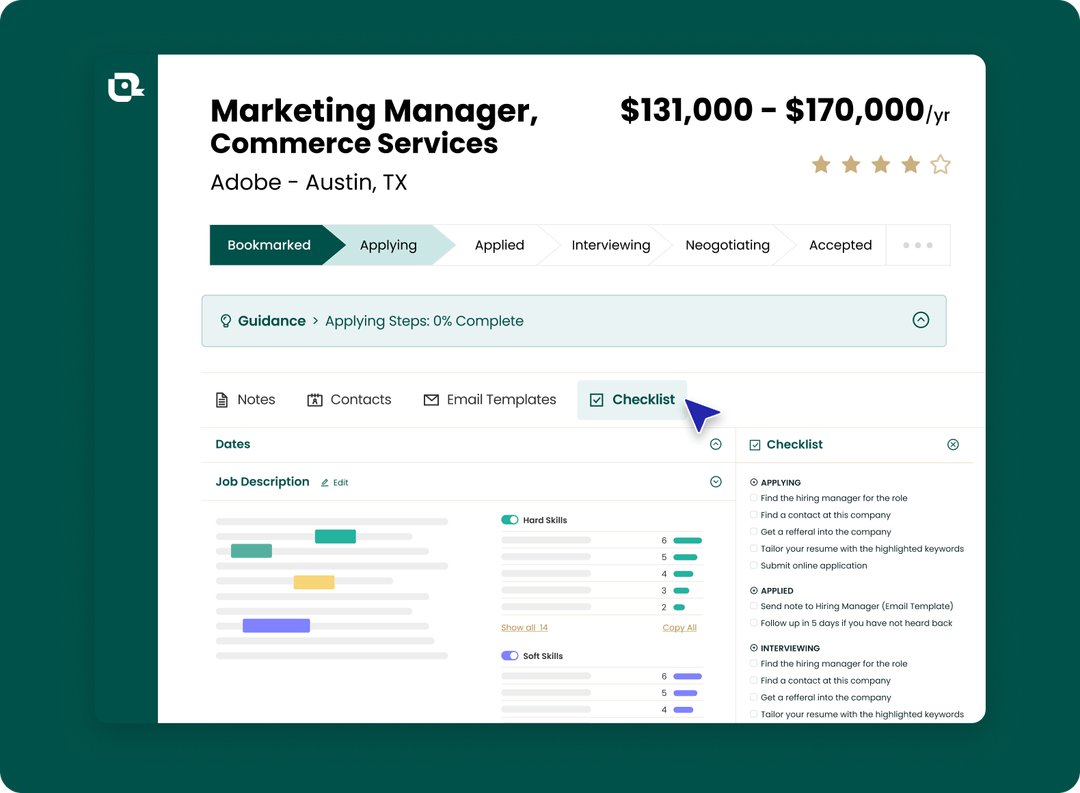Open Email Templates via the envelope icon
The width and height of the screenshot is (1080, 793).
coord(430,399)
